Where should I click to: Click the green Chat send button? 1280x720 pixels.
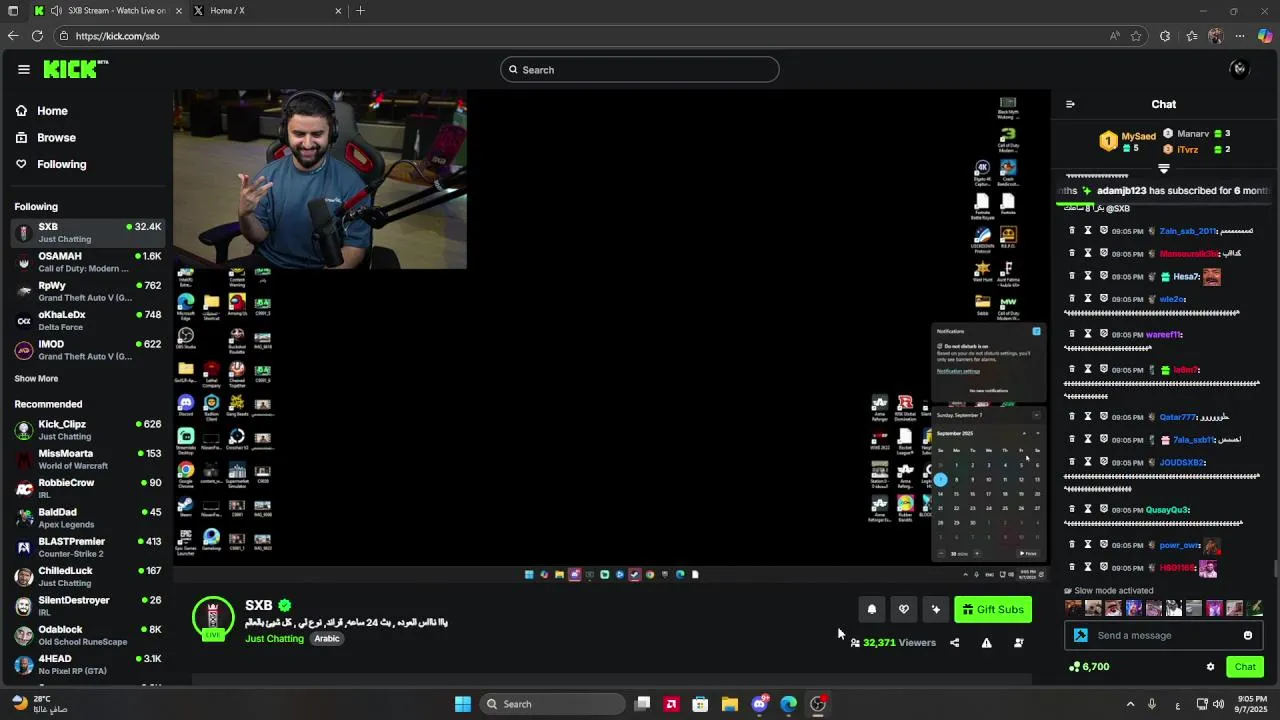coord(1245,667)
